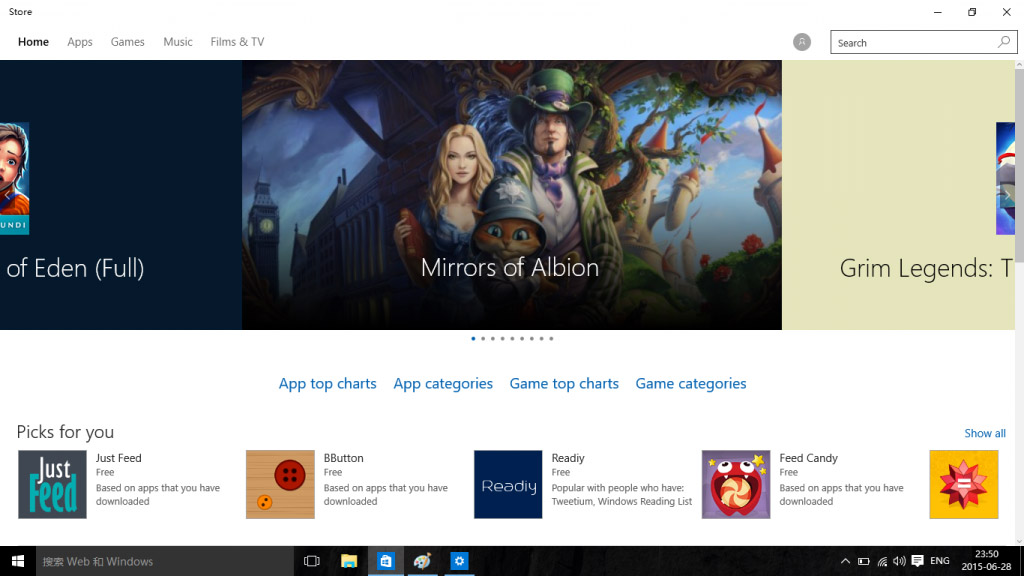This screenshot has width=1024, height=576.
Task: Click the taskbar Web and Windows search box
Action: (x=165, y=561)
